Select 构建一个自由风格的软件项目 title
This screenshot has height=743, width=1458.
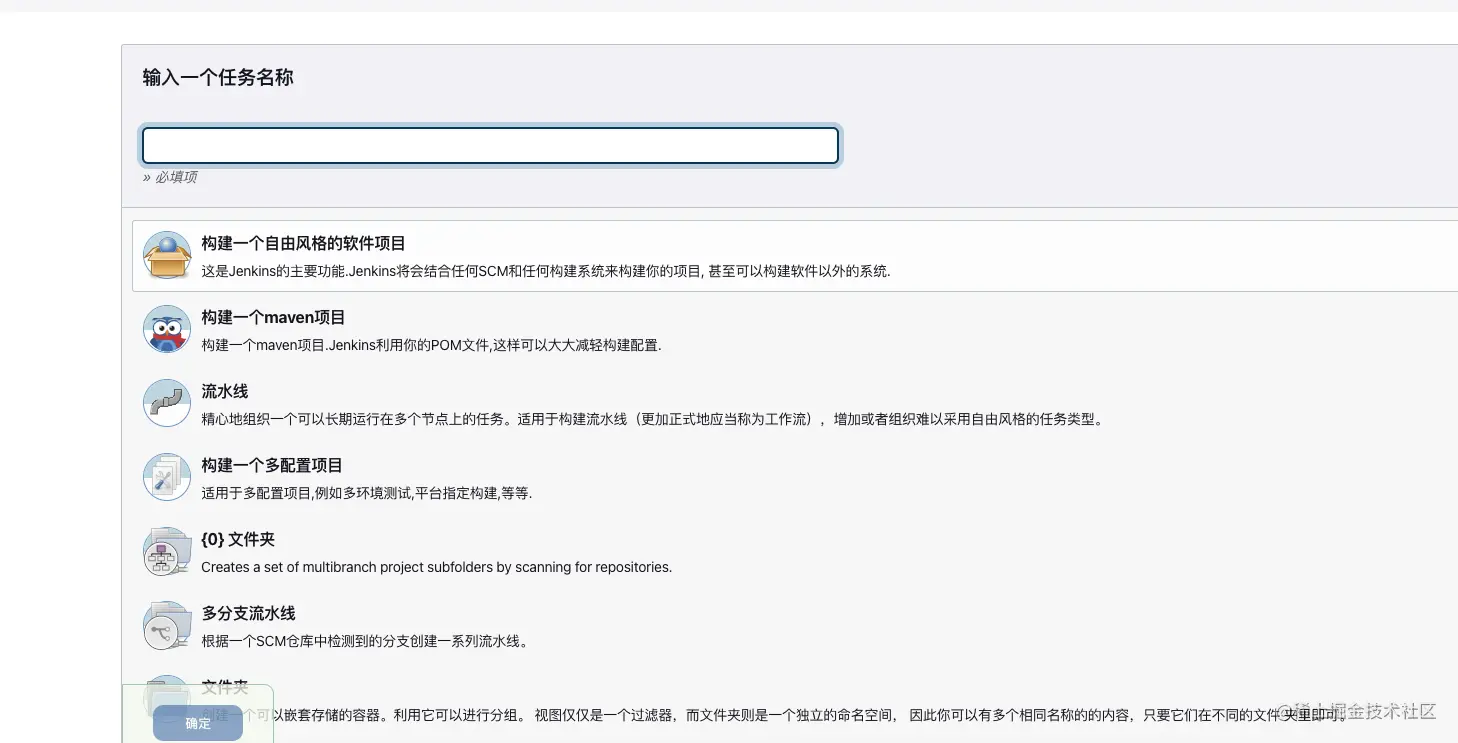click(x=303, y=243)
